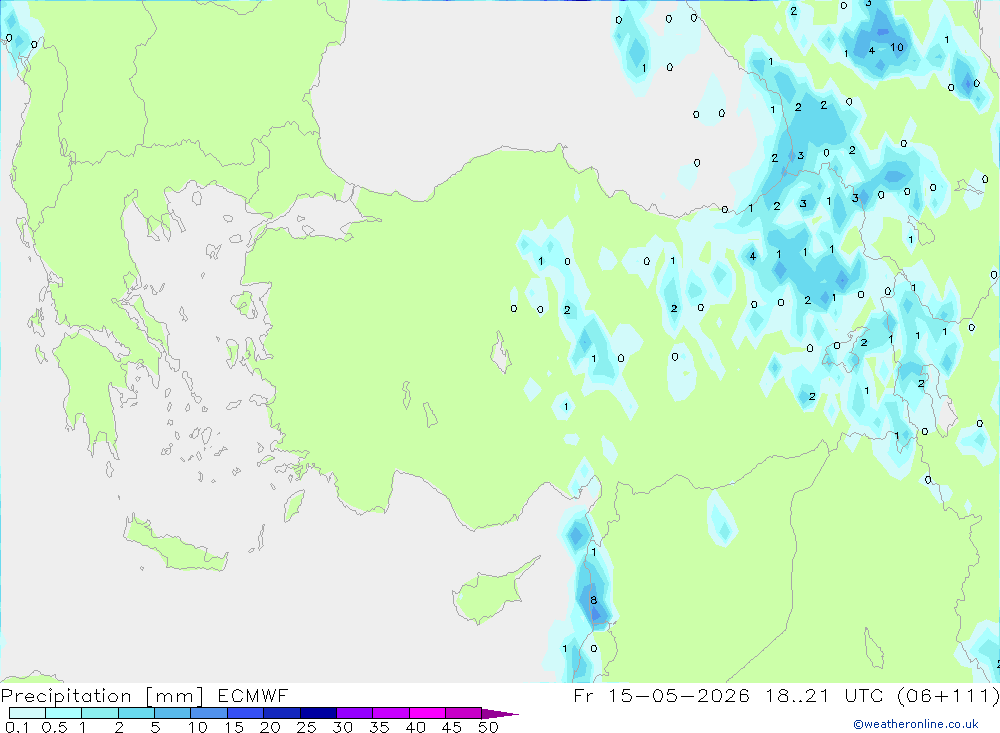This screenshot has width=1000, height=733.
Task: Pick the 2–5 mm legend color swatch
Action: (136, 713)
